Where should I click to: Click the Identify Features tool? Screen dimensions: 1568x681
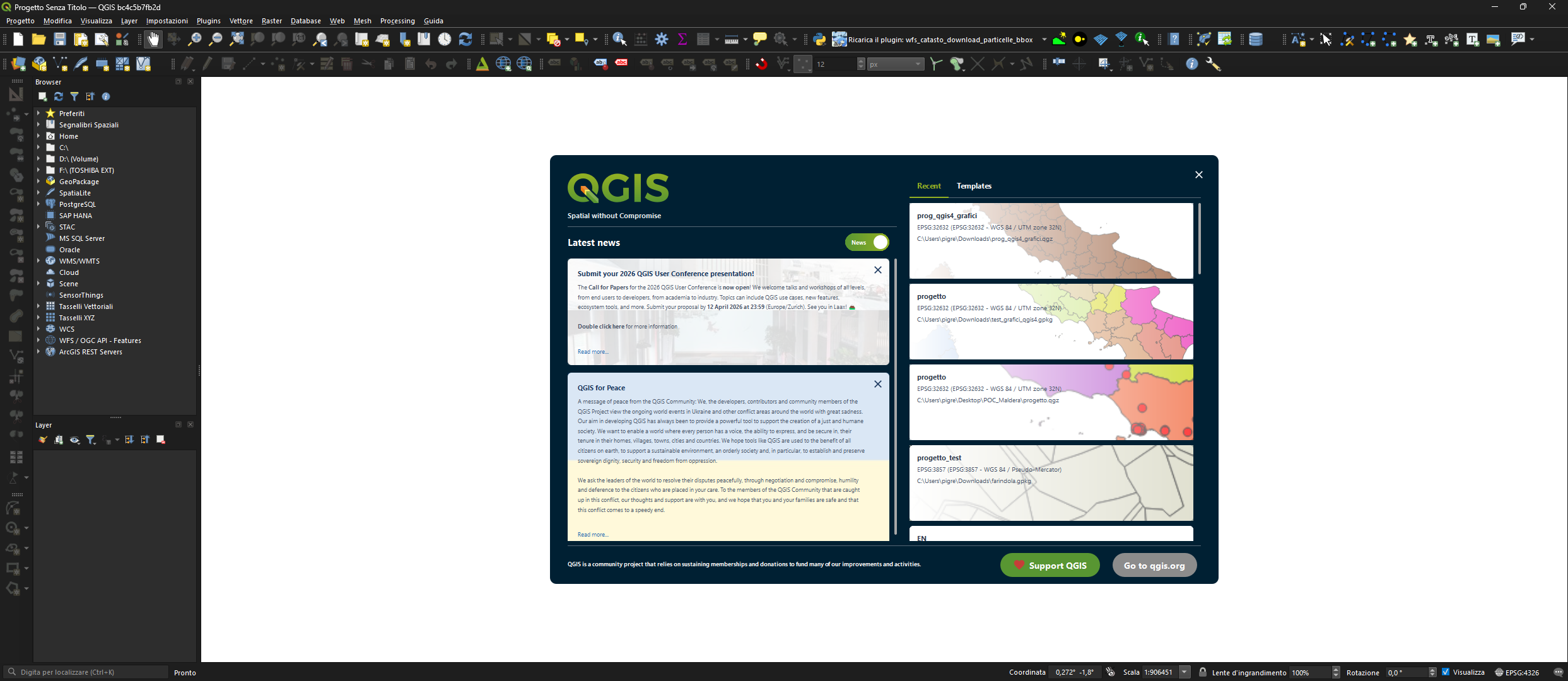(x=619, y=40)
